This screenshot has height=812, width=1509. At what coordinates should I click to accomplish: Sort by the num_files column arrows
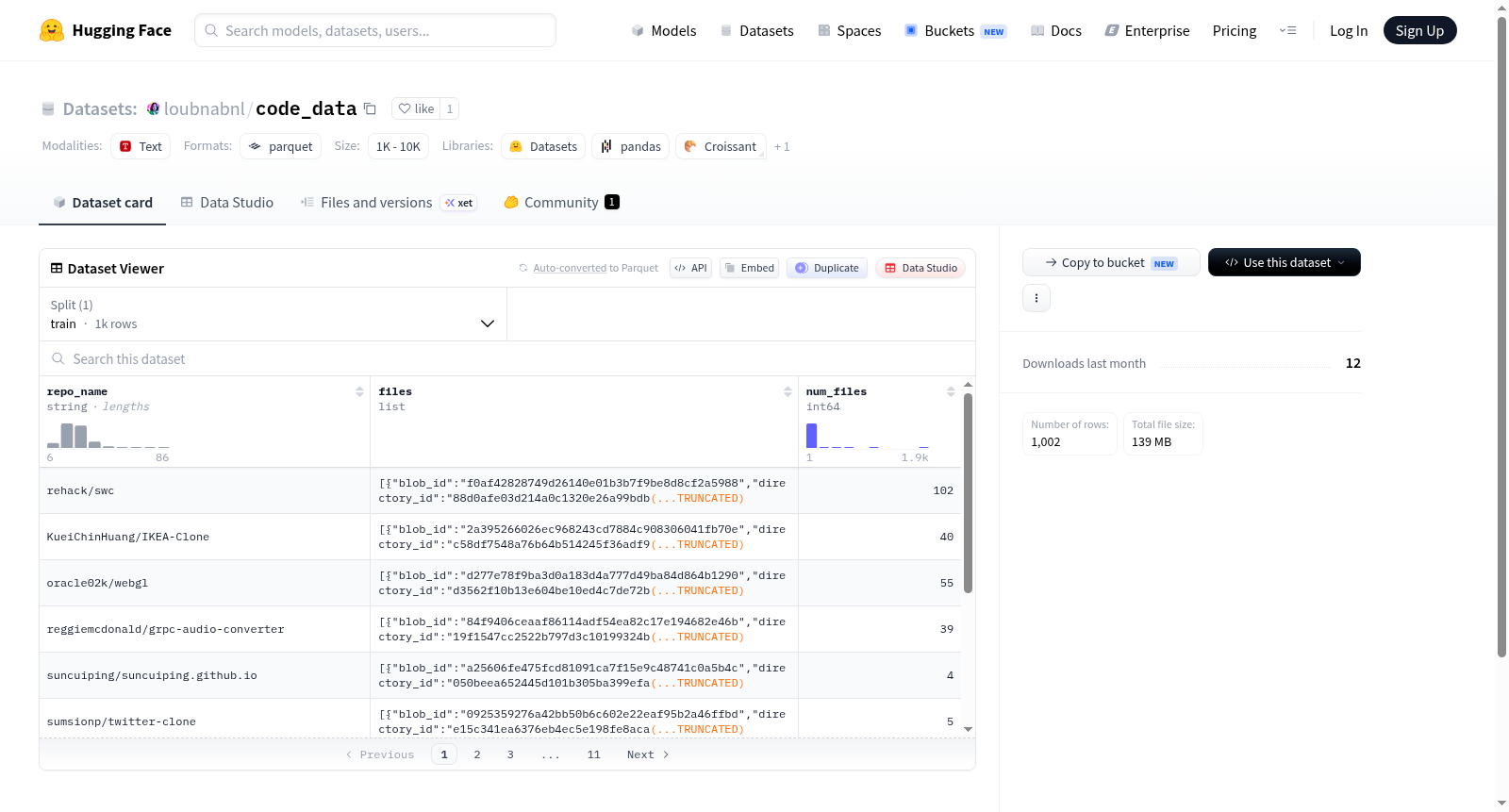coord(951,391)
